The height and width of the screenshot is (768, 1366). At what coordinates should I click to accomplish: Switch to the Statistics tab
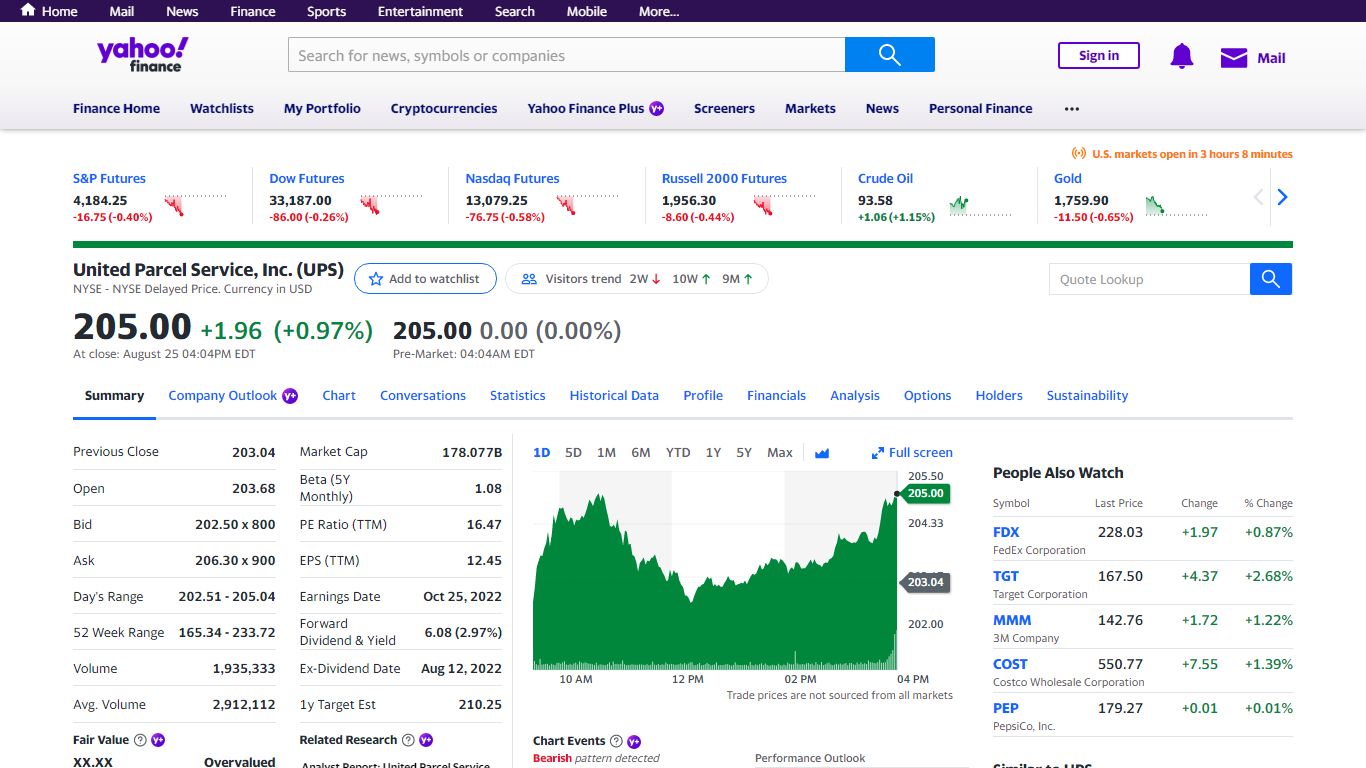tap(518, 395)
